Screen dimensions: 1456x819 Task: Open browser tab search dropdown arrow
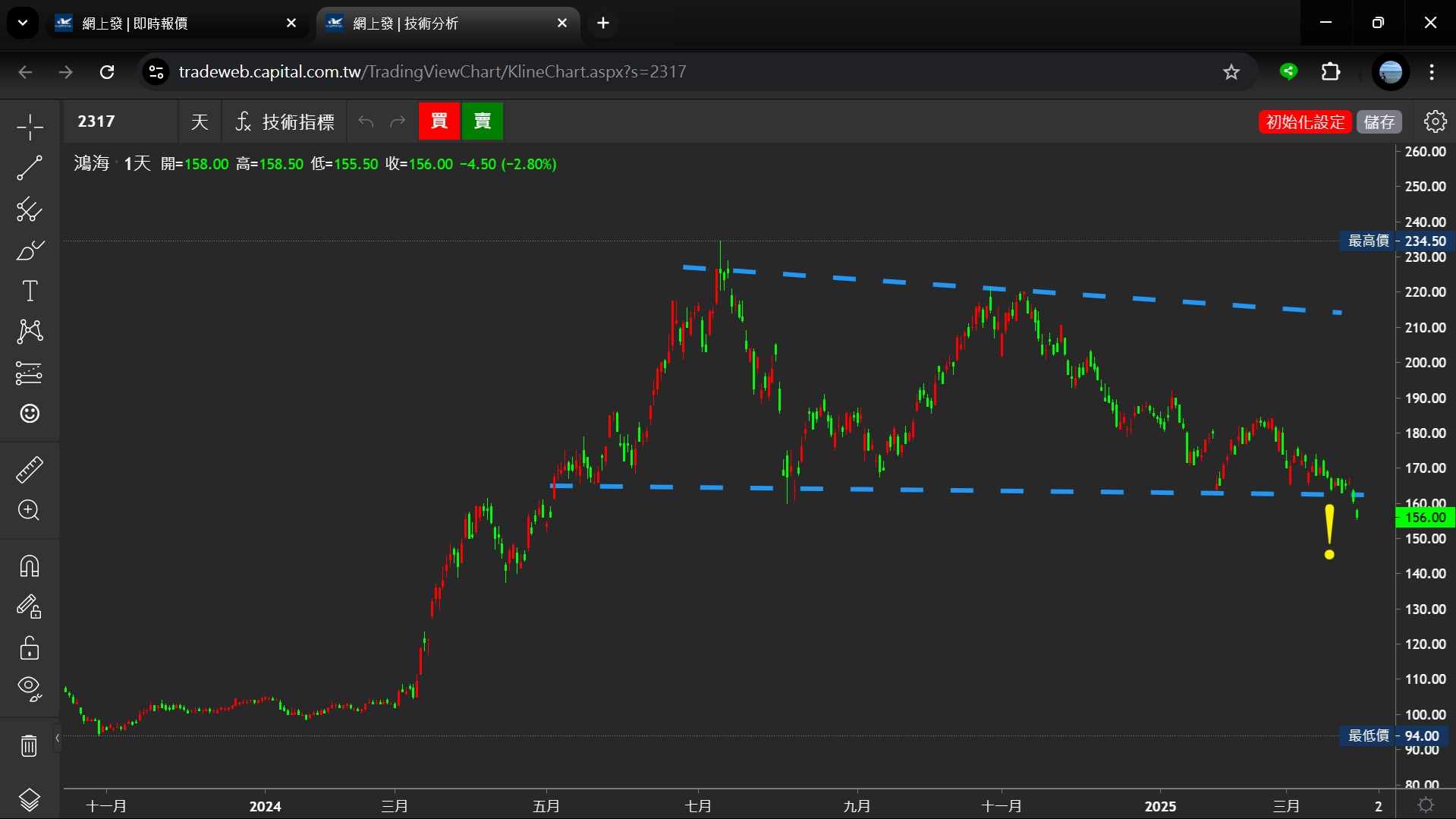point(23,24)
